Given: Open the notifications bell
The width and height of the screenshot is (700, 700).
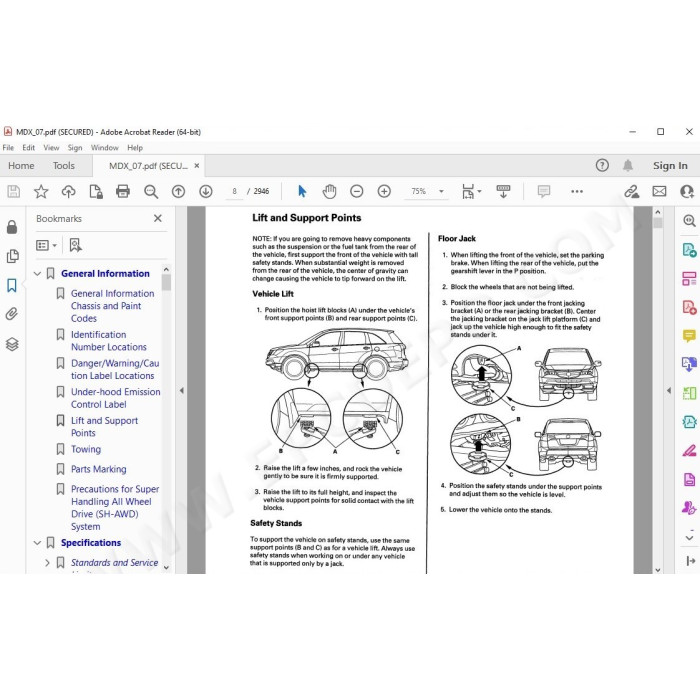Looking at the screenshot, I should coord(628,166).
